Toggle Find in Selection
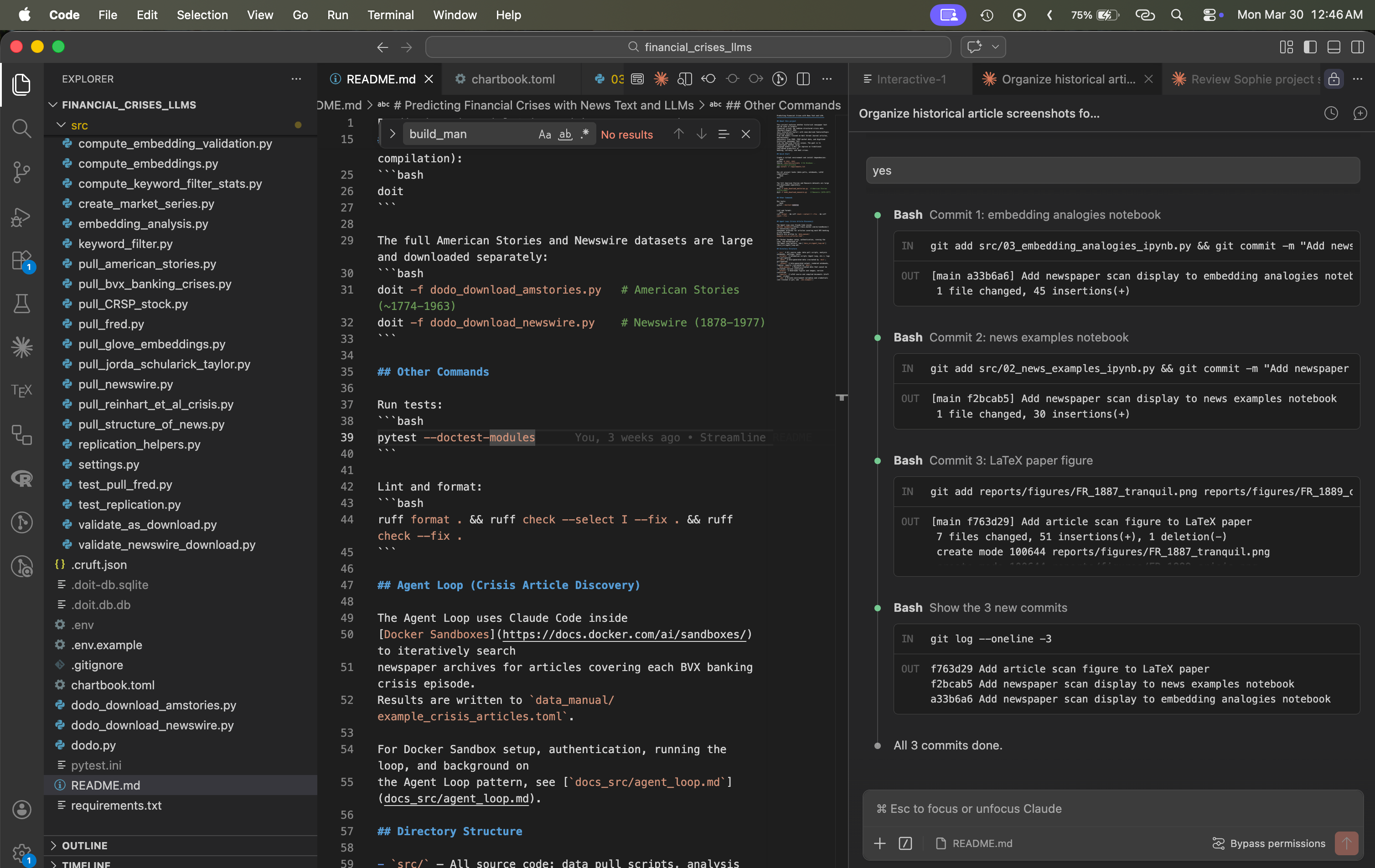 (724, 134)
